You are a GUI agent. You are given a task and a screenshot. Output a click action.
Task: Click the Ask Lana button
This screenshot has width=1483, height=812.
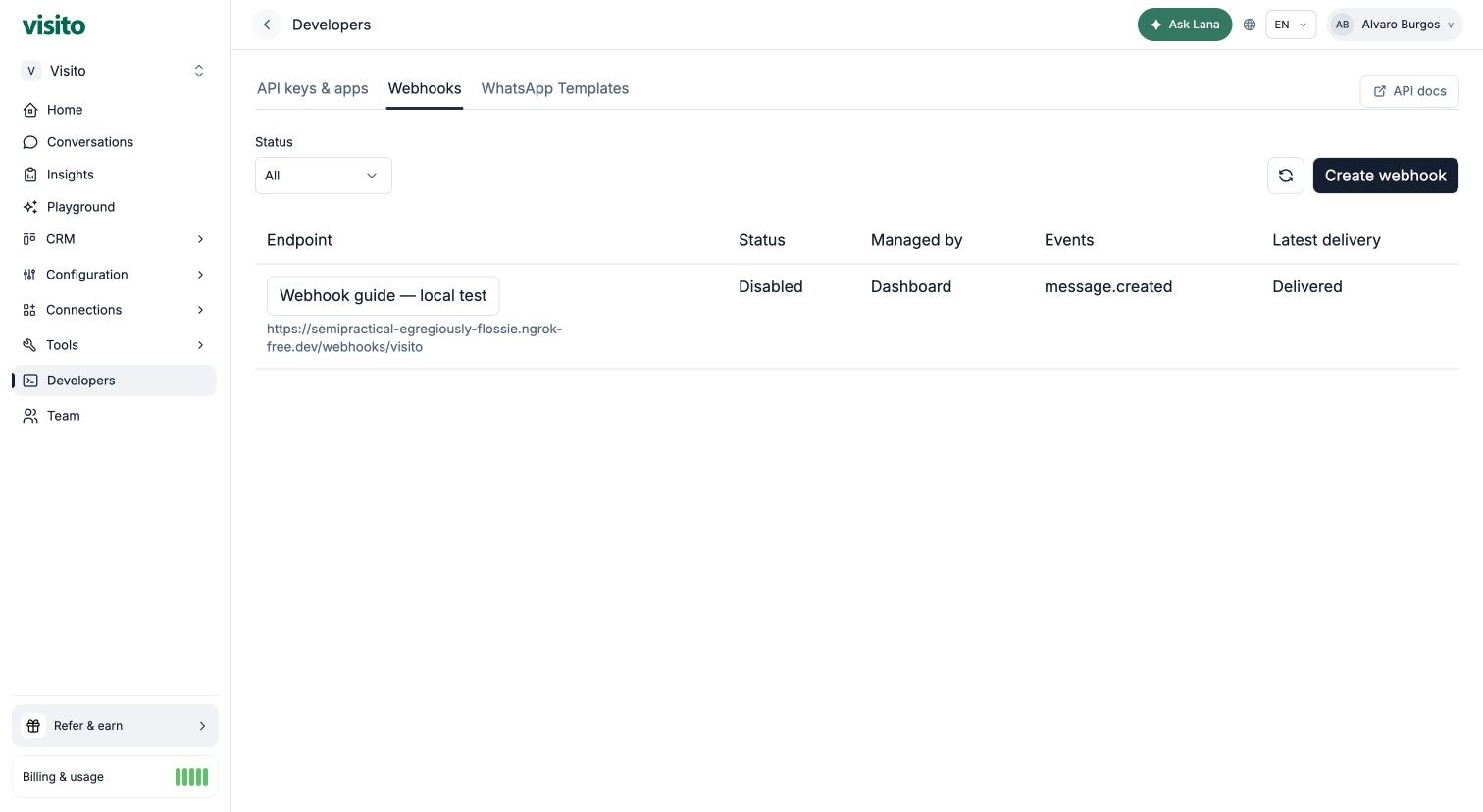pyautogui.click(x=1185, y=25)
